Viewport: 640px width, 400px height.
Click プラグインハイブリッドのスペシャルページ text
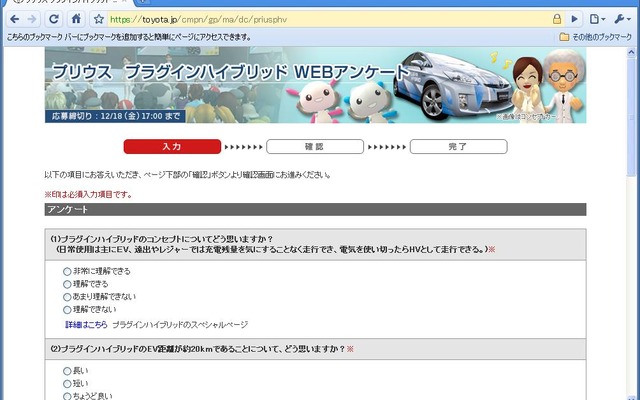click(x=180, y=325)
